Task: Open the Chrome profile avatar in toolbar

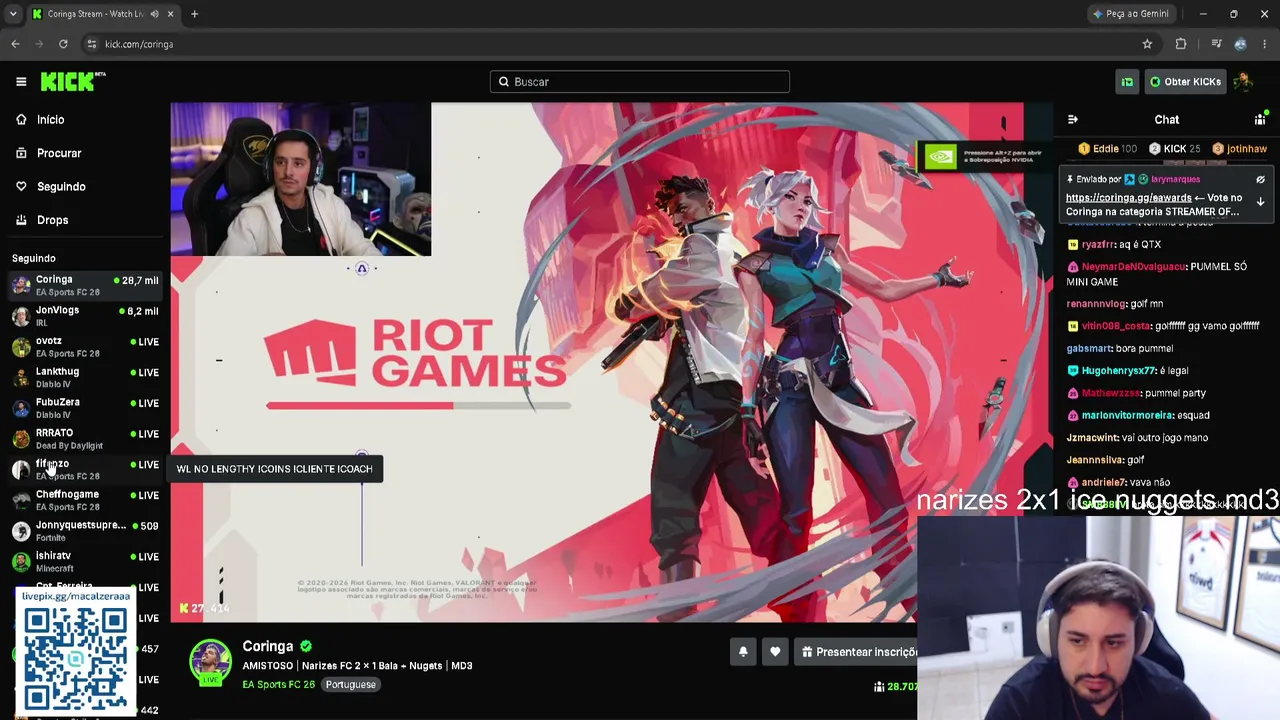Action: (x=1241, y=44)
